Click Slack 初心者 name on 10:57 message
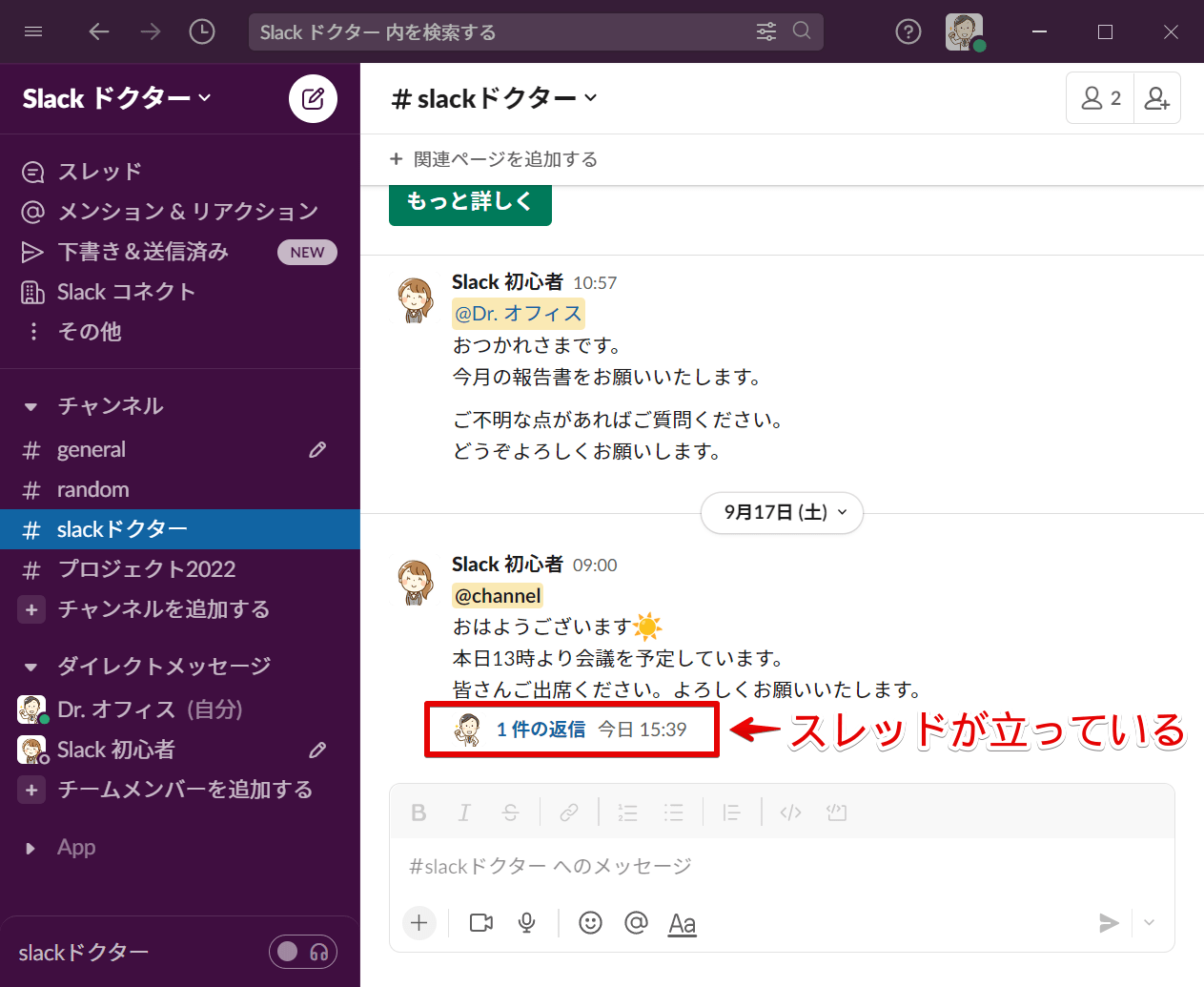Image resolution: width=1204 pixels, height=987 pixels. pos(507,282)
